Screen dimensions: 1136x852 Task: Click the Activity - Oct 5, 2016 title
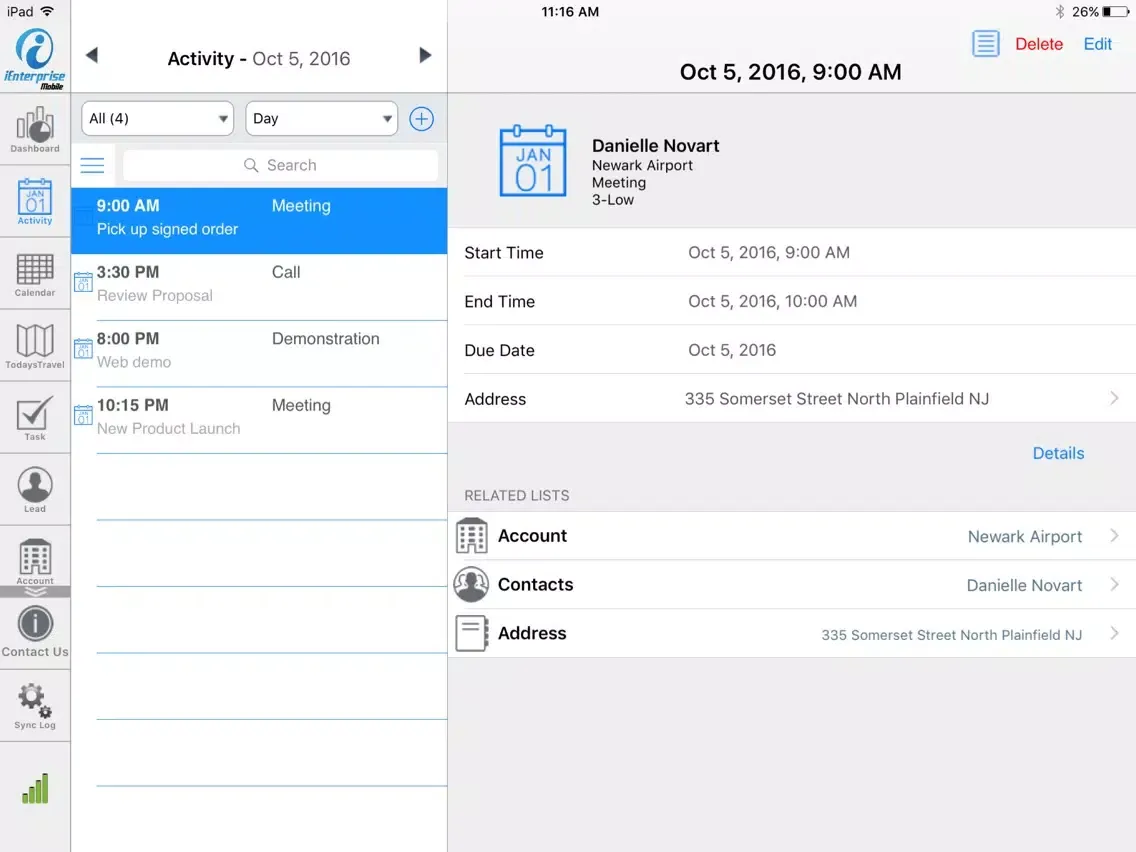[259, 59]
